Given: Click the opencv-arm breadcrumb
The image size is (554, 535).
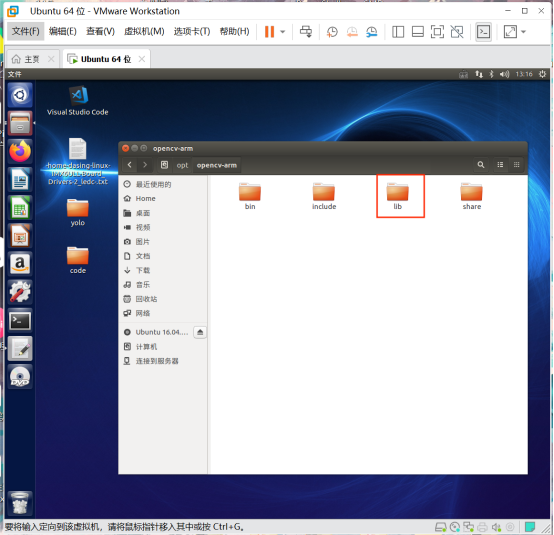Looking at the screenshot, I should (x=217, y=165).
